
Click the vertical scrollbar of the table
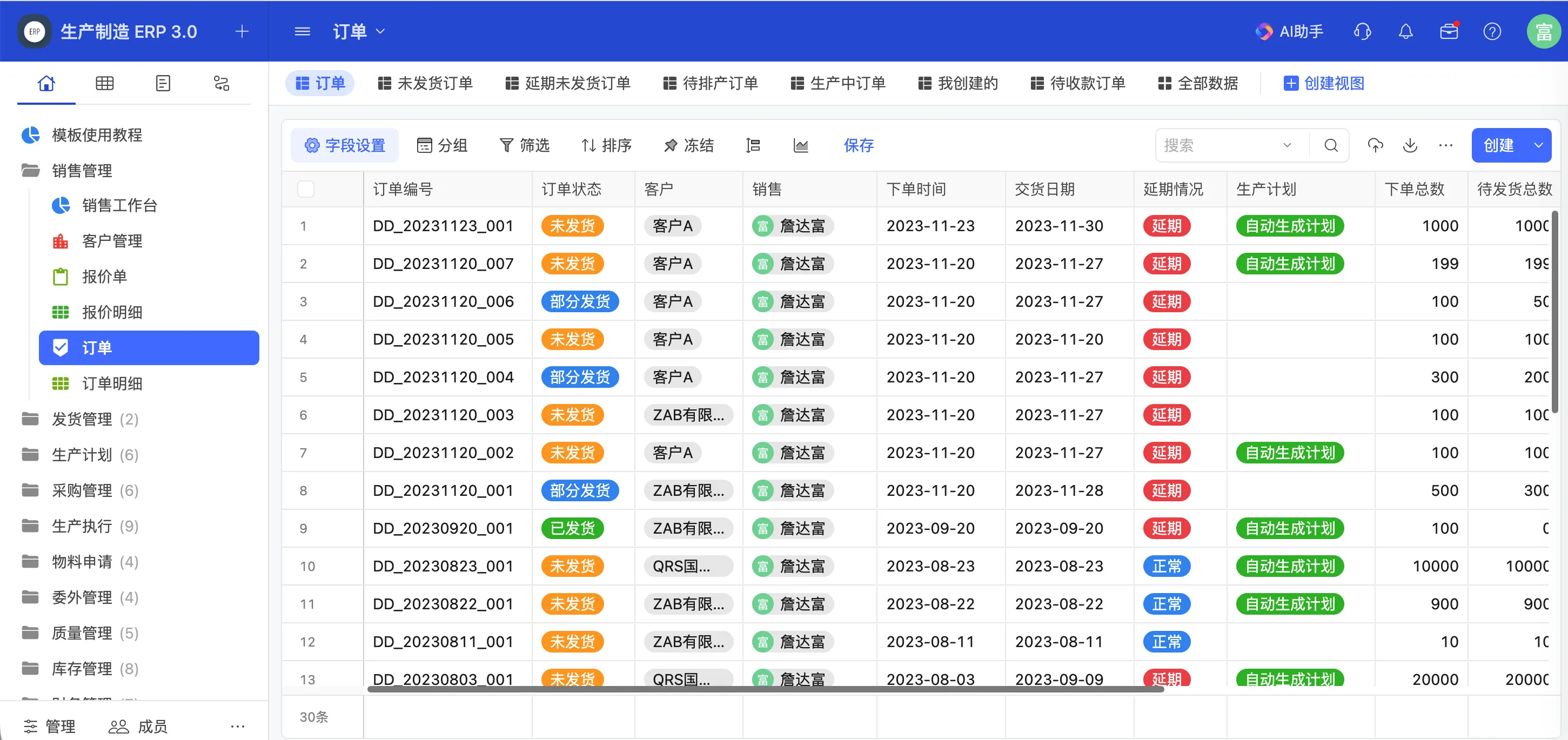click(1555, 312)
